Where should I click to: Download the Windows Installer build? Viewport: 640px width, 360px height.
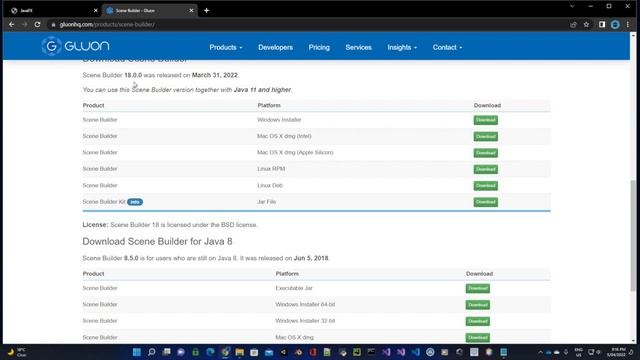pyautogui.click(x=485, y=120)
